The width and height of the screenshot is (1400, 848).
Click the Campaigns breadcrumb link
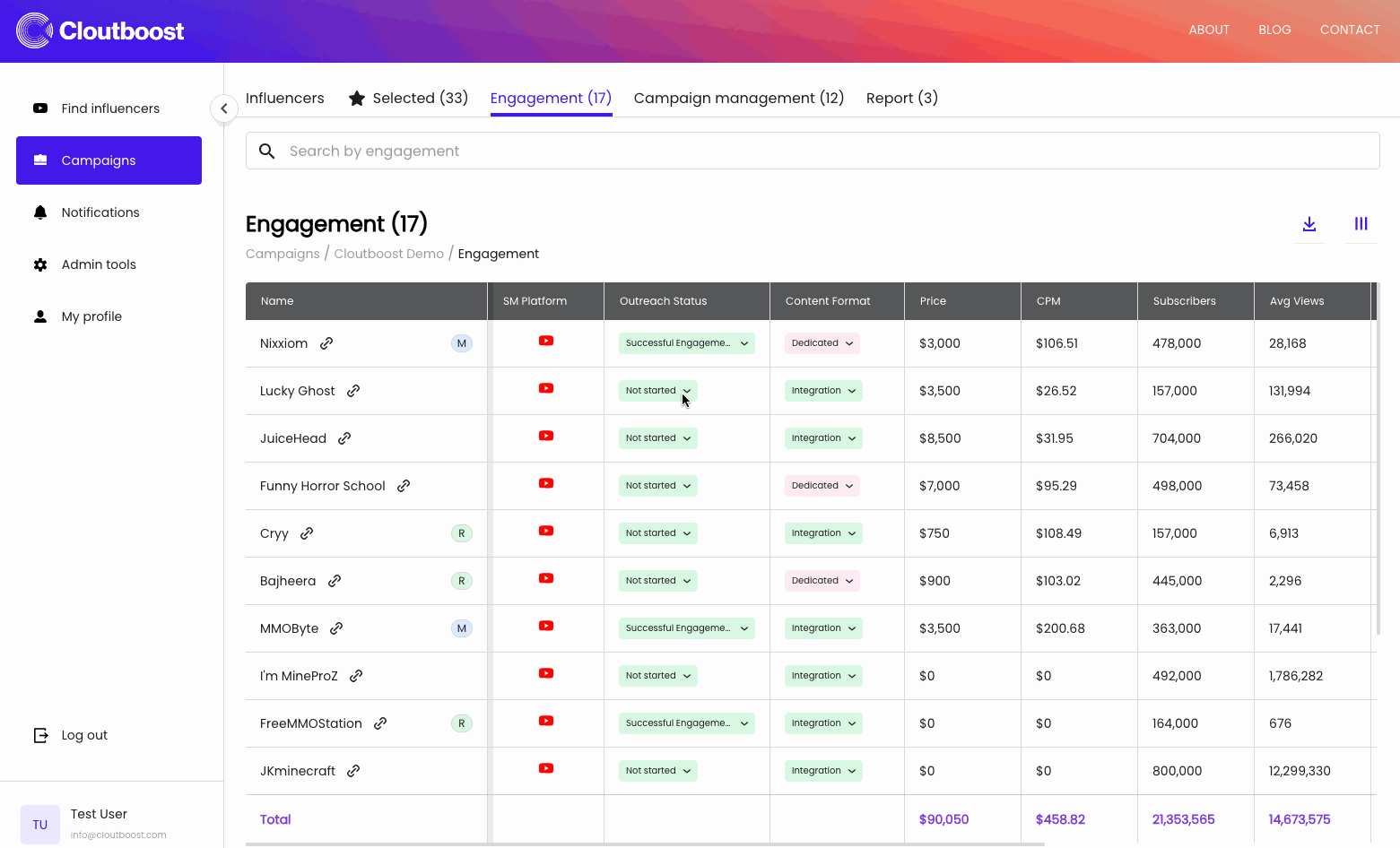(x=283, y=254)
